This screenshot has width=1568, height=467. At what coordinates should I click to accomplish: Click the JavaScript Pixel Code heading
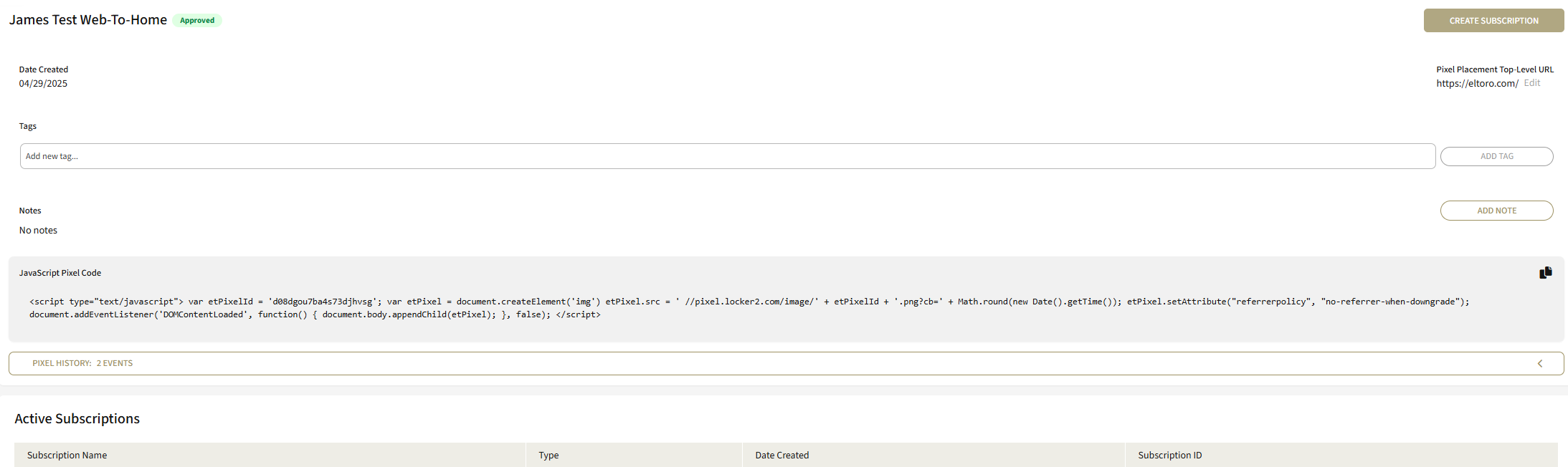pos(60,273)
